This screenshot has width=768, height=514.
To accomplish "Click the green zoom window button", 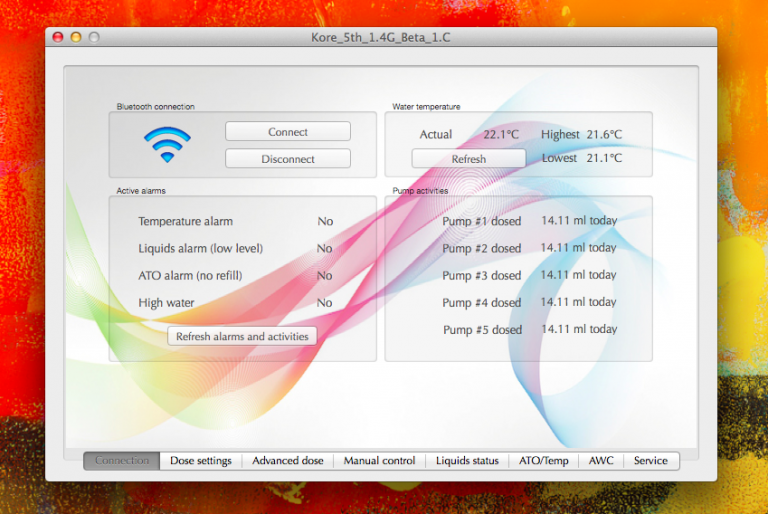I will tap(94, 37).
